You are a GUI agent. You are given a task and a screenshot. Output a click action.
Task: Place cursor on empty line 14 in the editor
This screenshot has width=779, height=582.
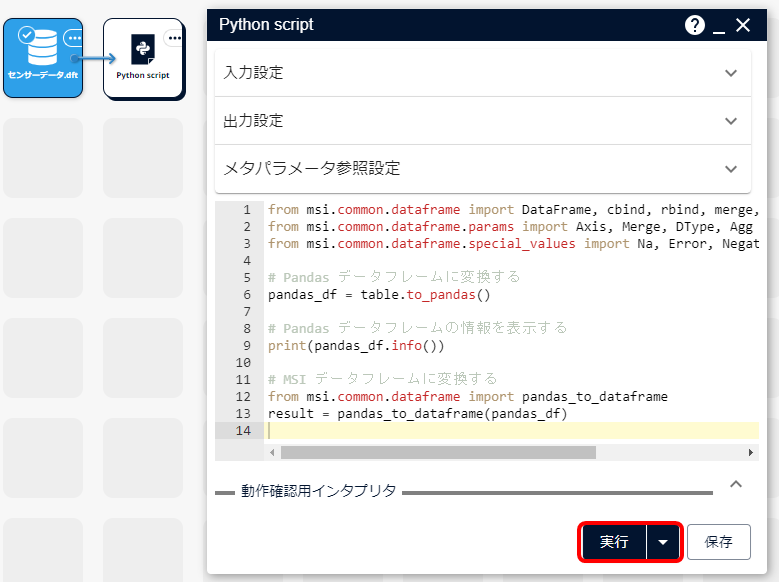[x=513, y=430]
